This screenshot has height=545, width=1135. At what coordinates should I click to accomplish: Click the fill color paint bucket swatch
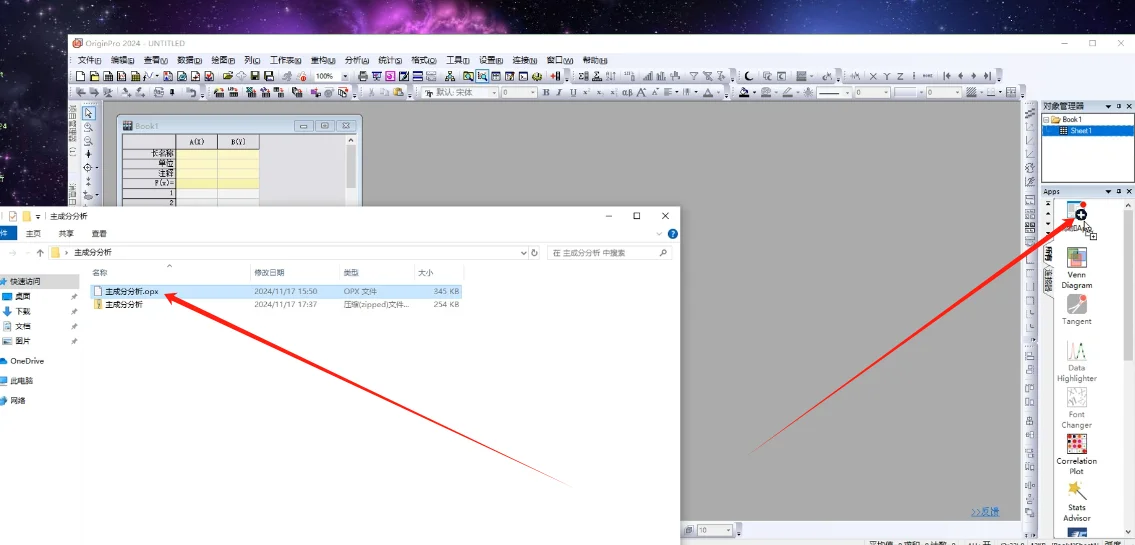[x=744, y=93]
